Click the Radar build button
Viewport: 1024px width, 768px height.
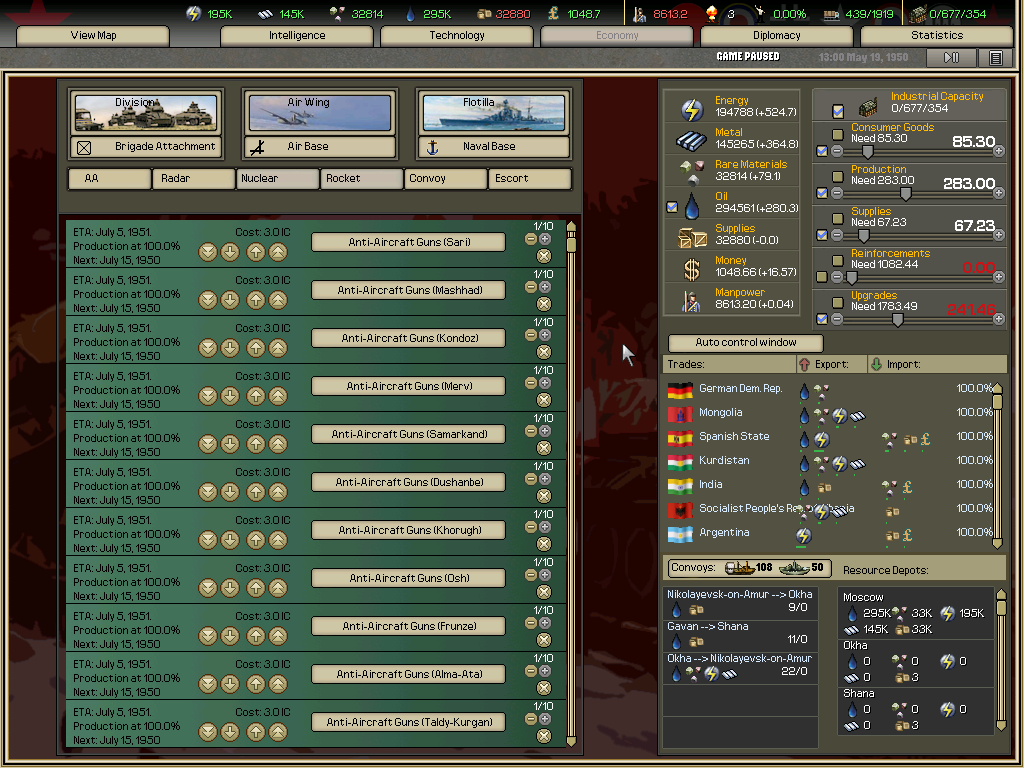(193, 178)
